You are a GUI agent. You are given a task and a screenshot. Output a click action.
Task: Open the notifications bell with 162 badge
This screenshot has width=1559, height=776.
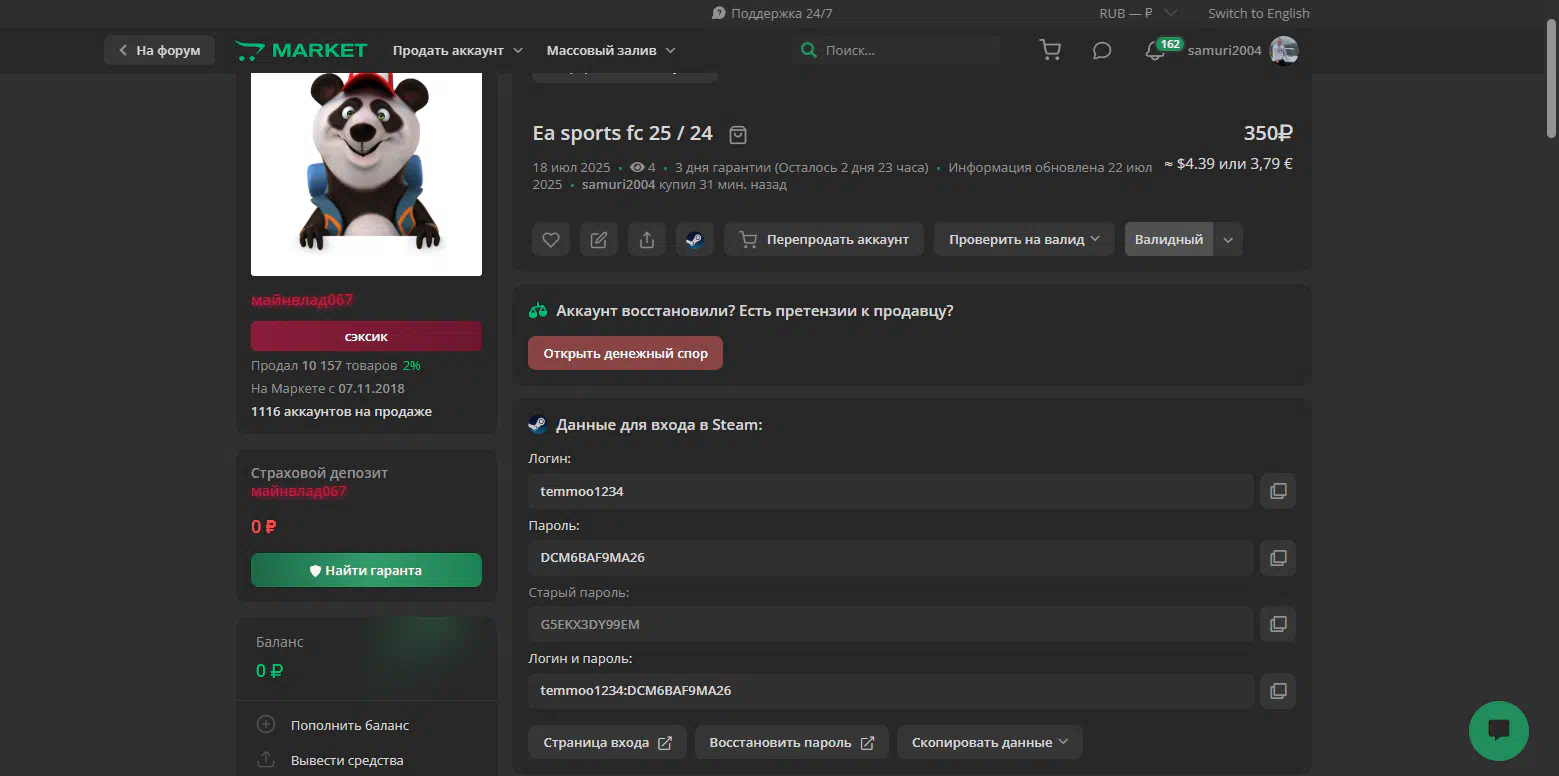(x=1155, y=50)
